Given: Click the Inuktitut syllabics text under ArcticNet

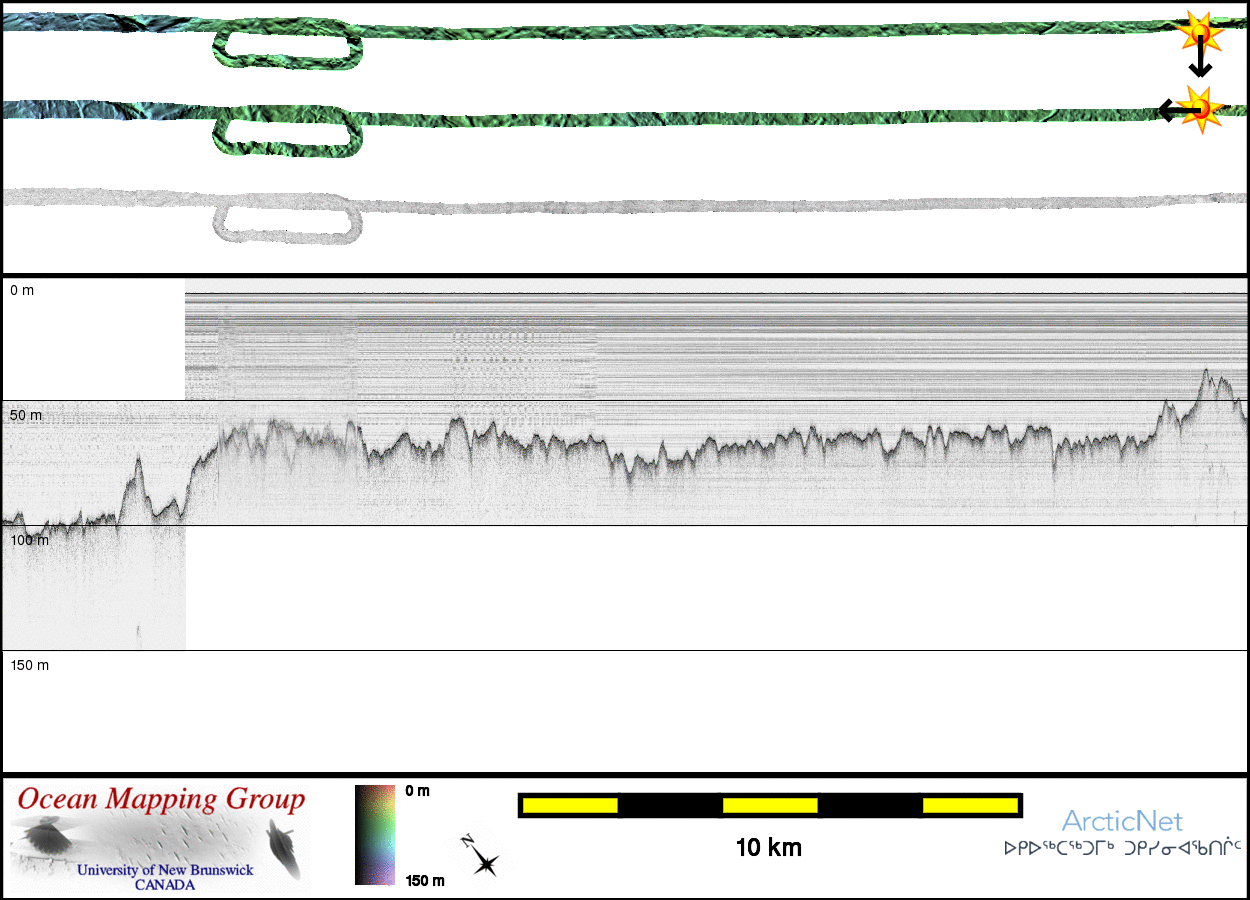Looking at the screenshot, I should point(1122,849).
